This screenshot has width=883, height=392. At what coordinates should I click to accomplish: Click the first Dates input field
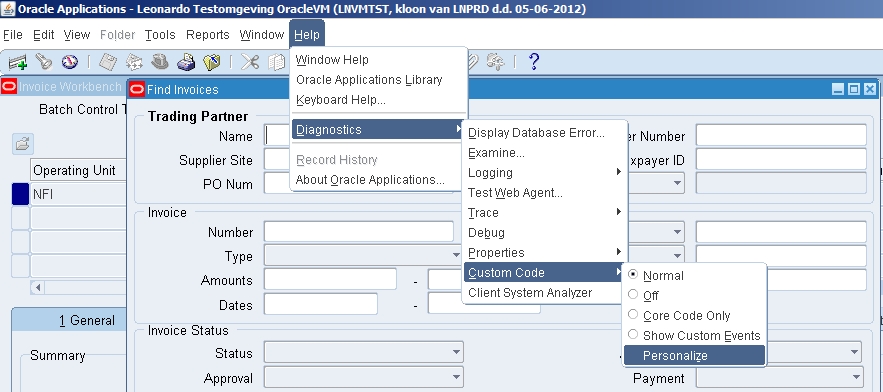pos(321,304)
